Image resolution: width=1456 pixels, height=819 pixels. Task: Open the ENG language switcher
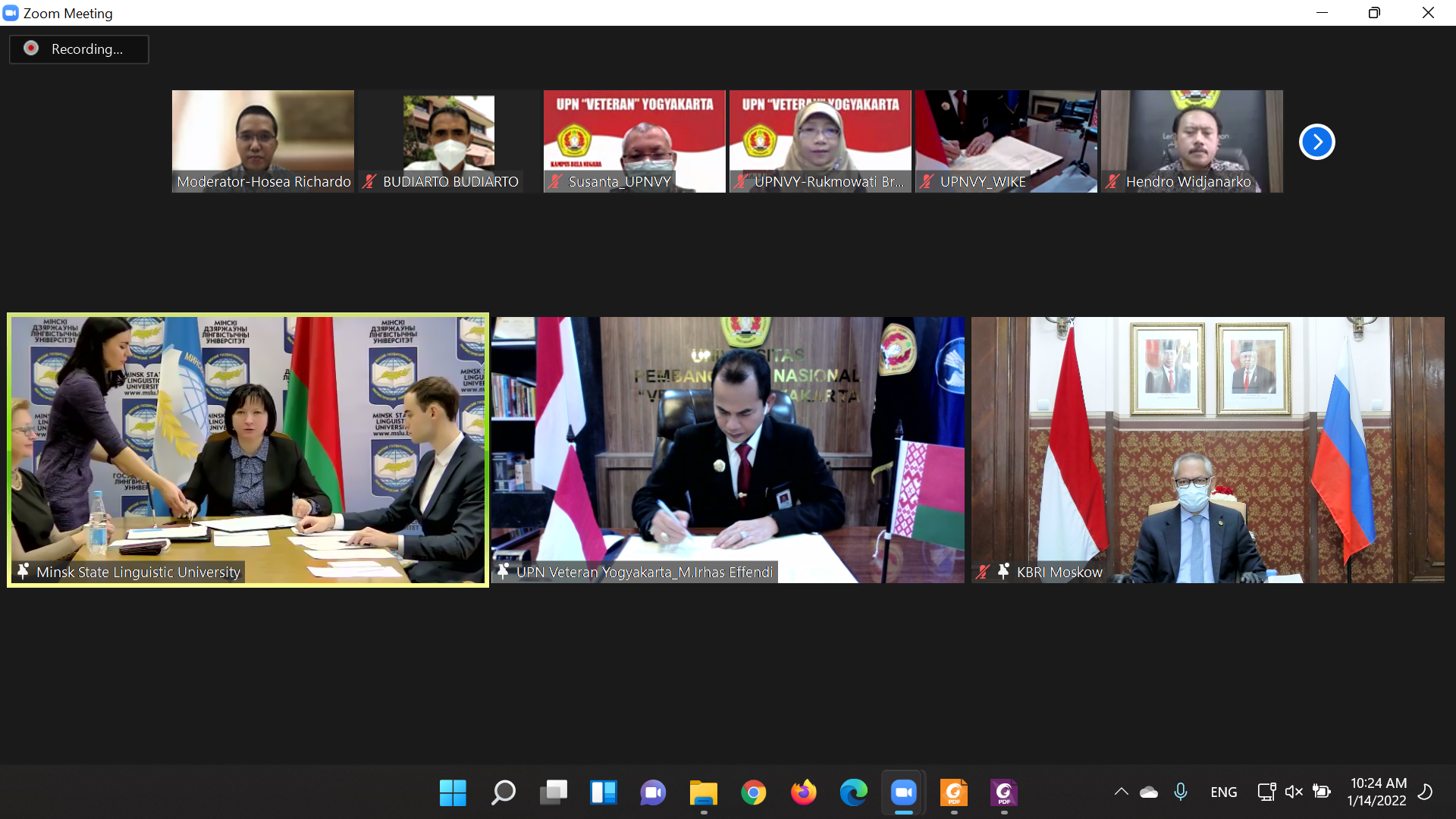(1223, 792)
